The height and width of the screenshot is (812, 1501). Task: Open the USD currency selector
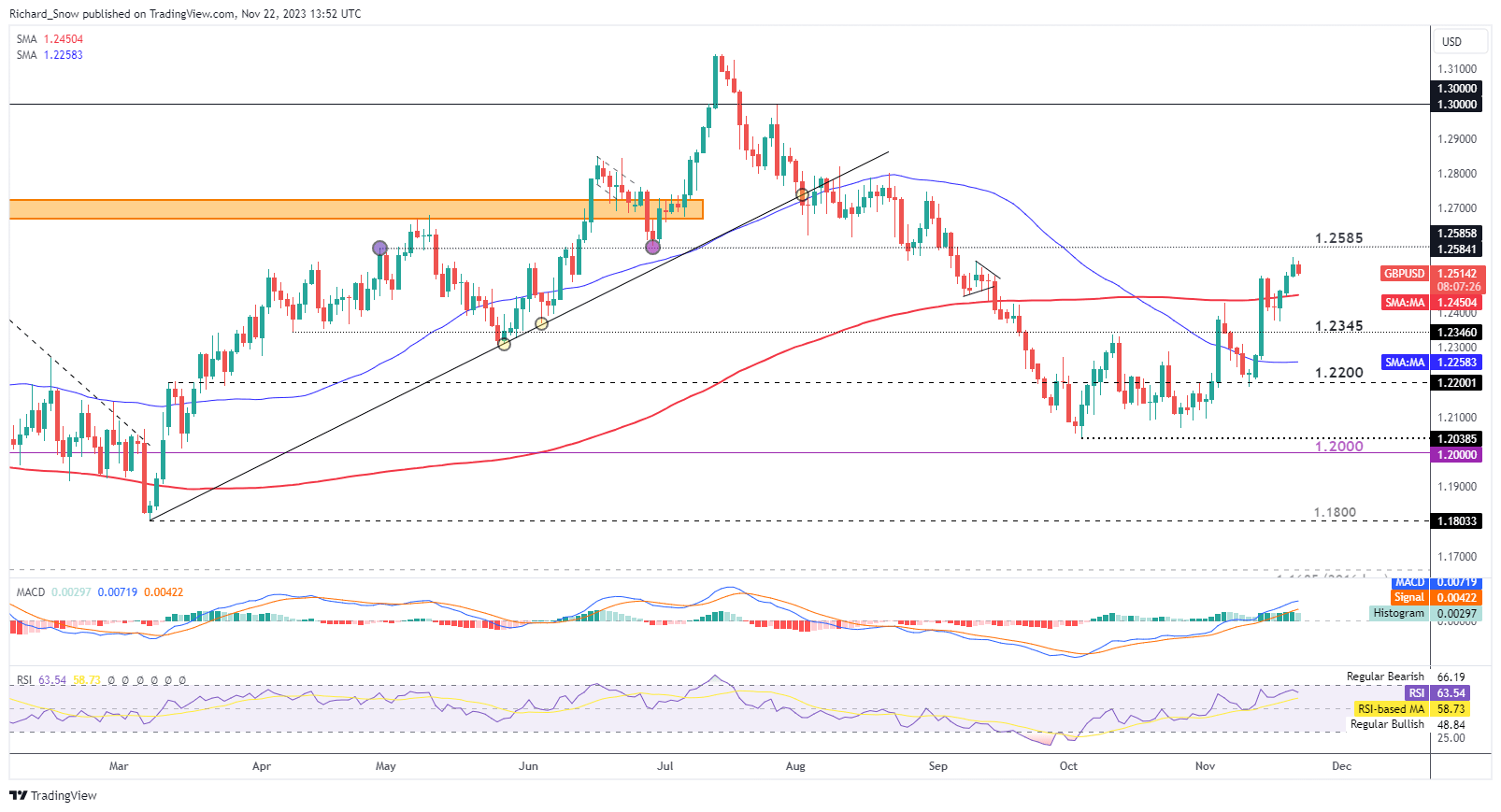pos(1461,41)
